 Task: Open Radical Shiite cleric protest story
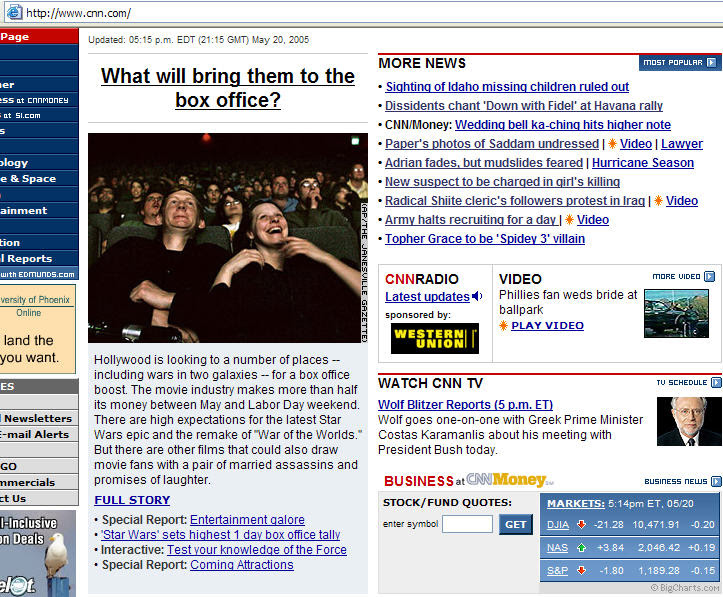515,201
